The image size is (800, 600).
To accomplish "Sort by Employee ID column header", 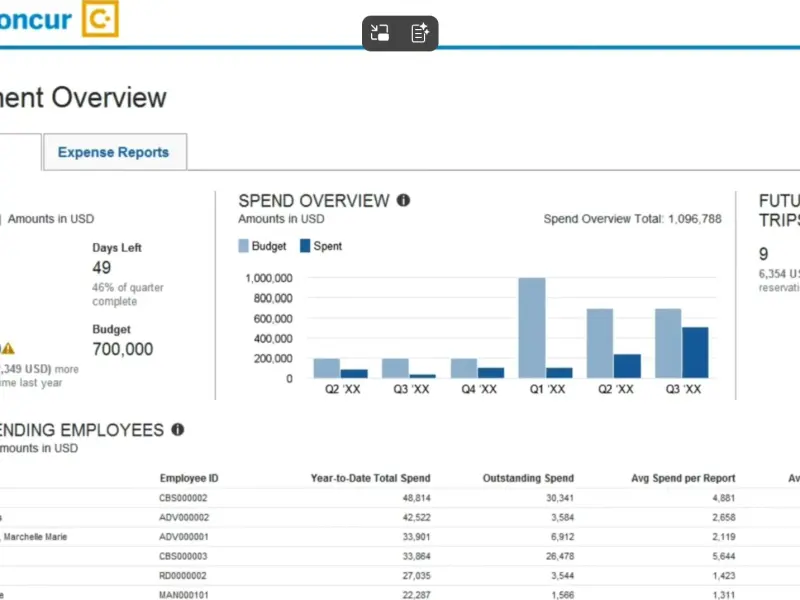I will pos(188,479).
